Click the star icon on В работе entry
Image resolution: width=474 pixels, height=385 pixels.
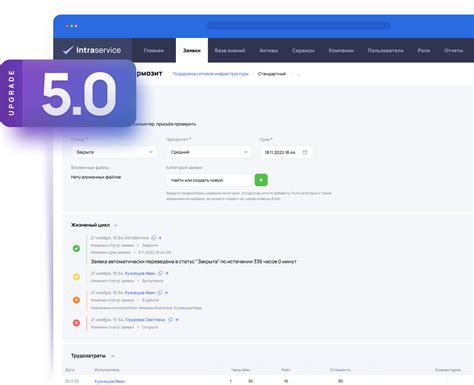coord(166,293)
